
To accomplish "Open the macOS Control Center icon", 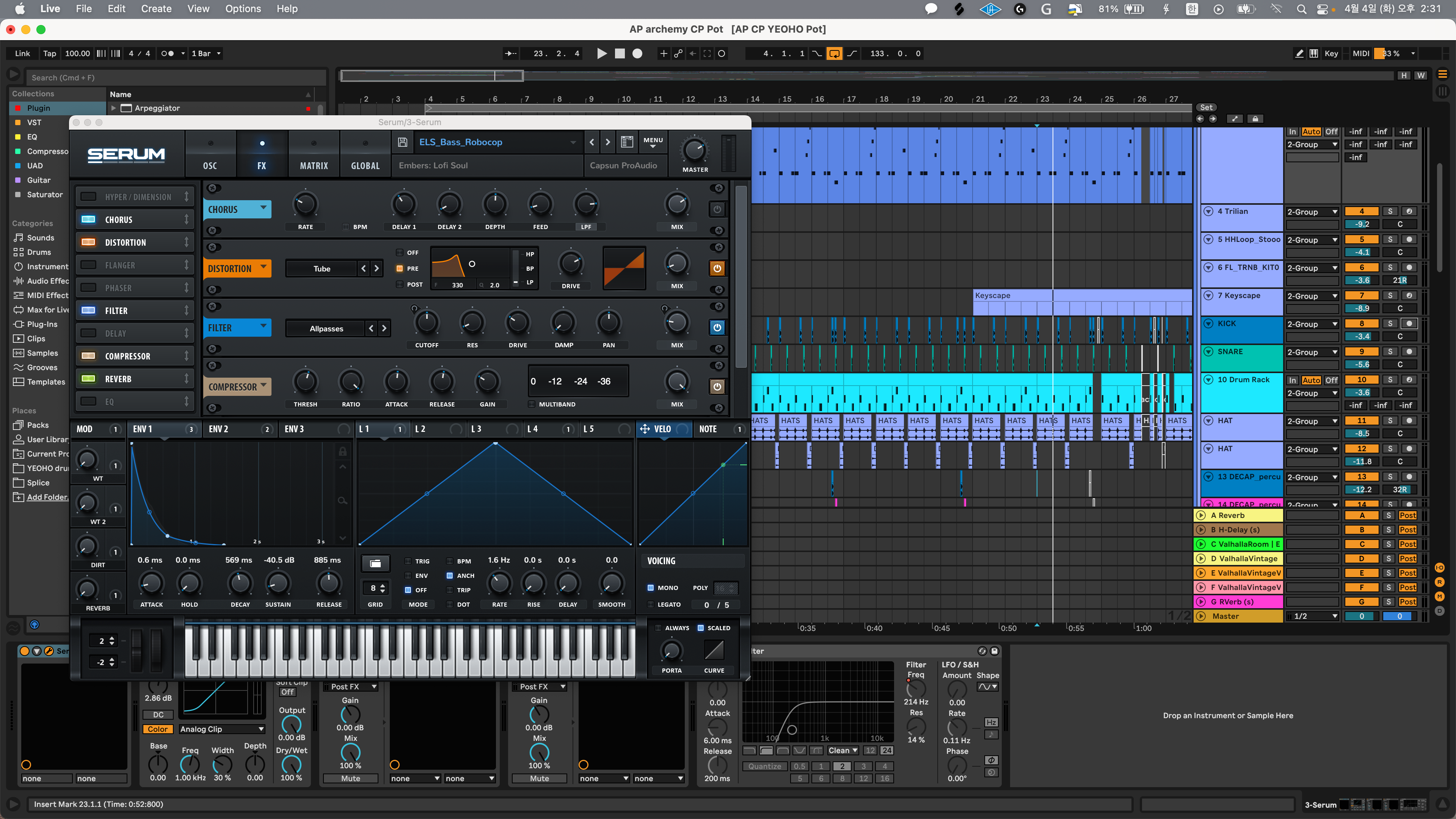I will click(x=1323, y=9).
